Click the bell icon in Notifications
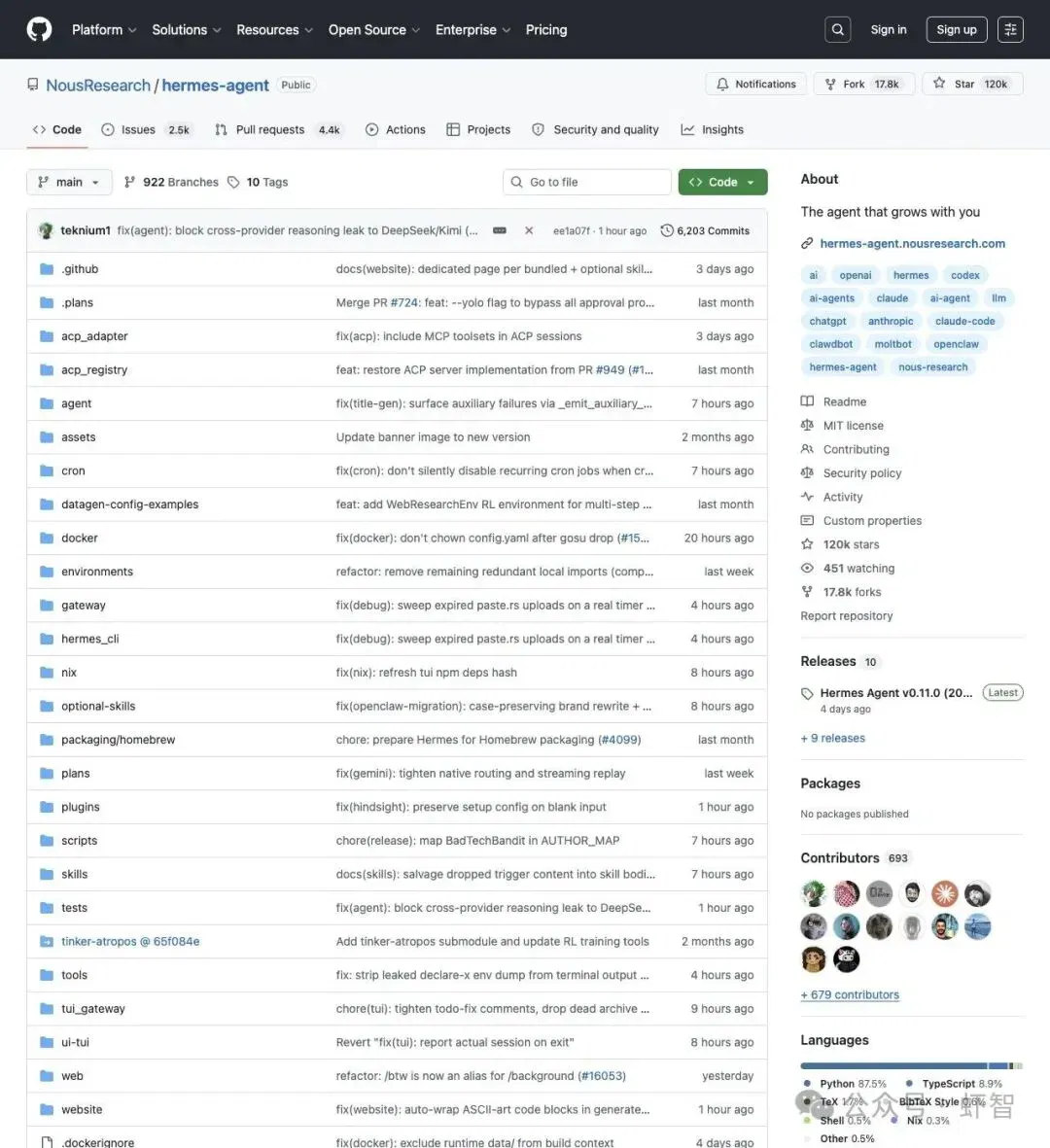 (x=722, y=85)
